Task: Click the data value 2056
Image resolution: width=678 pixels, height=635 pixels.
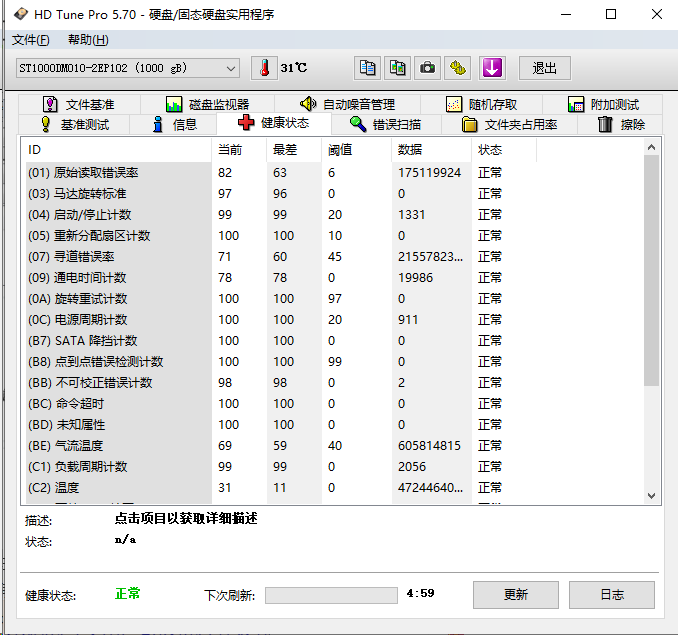Action: click(x=412, y=467)
